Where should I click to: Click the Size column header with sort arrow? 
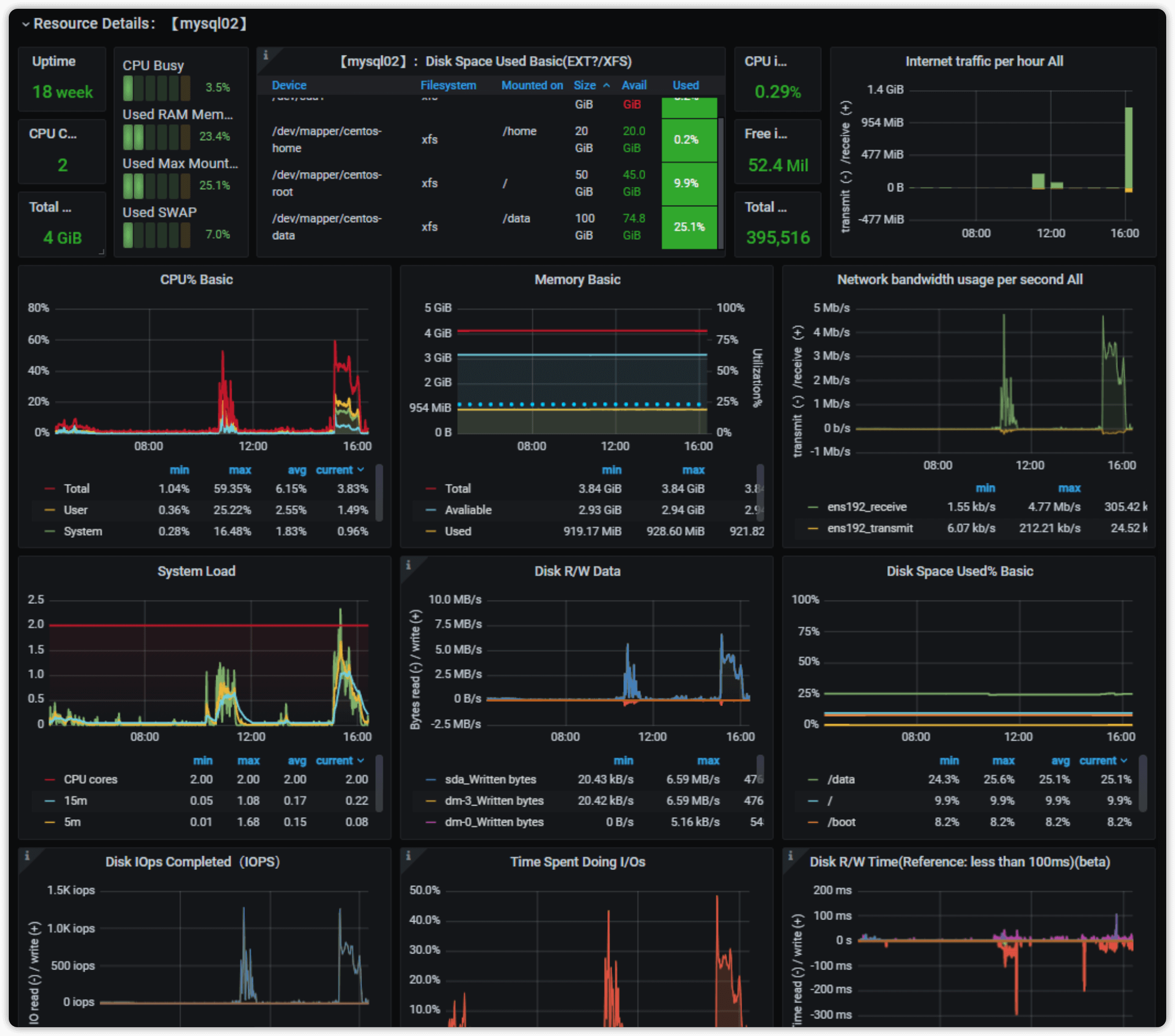pos(591,86)
